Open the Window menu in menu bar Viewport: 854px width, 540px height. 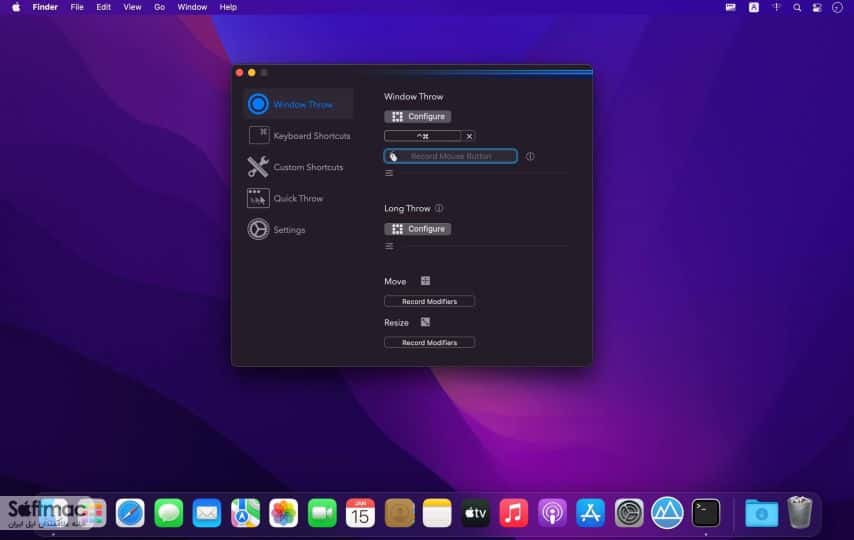pos(192,7)
